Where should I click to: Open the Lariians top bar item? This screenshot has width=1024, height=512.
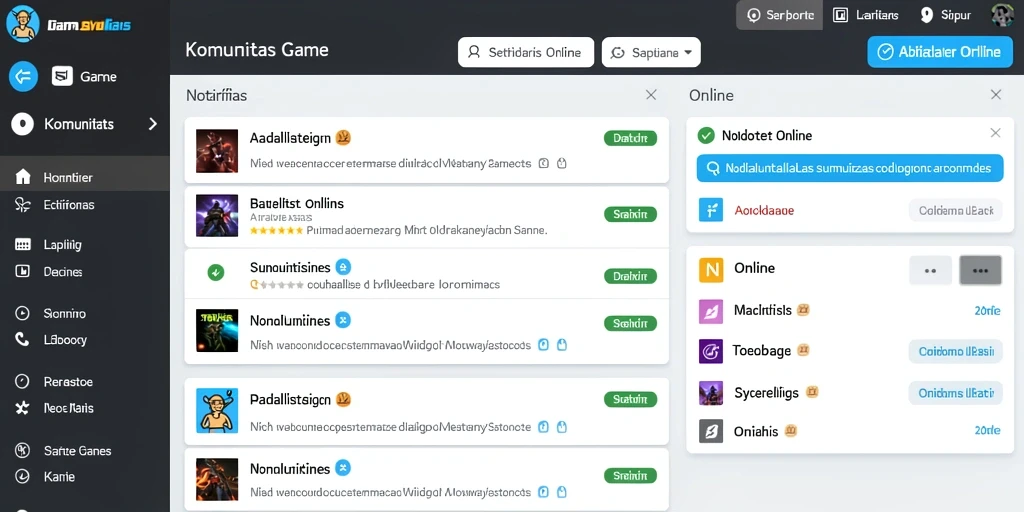[866, 15]
